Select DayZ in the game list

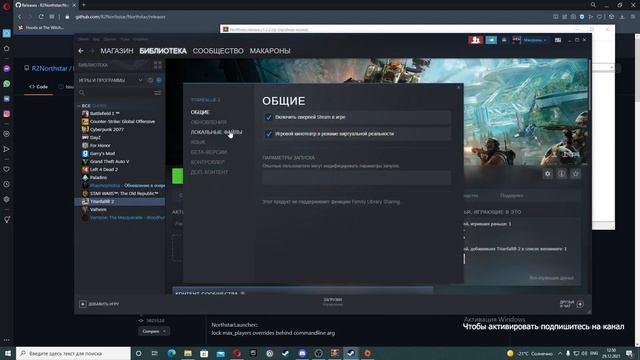pyautogui.click(x=95, y=138)
